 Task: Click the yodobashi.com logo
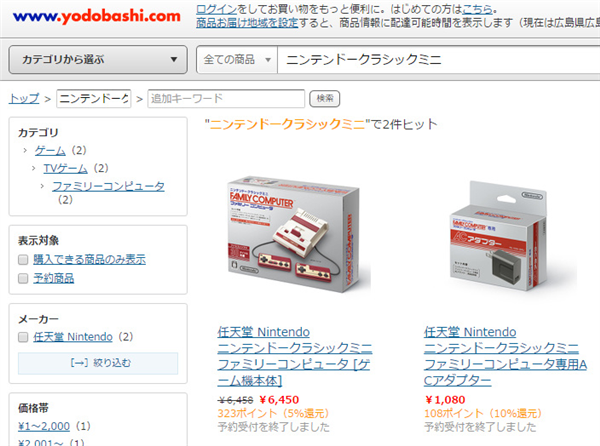tap(96, 16)
